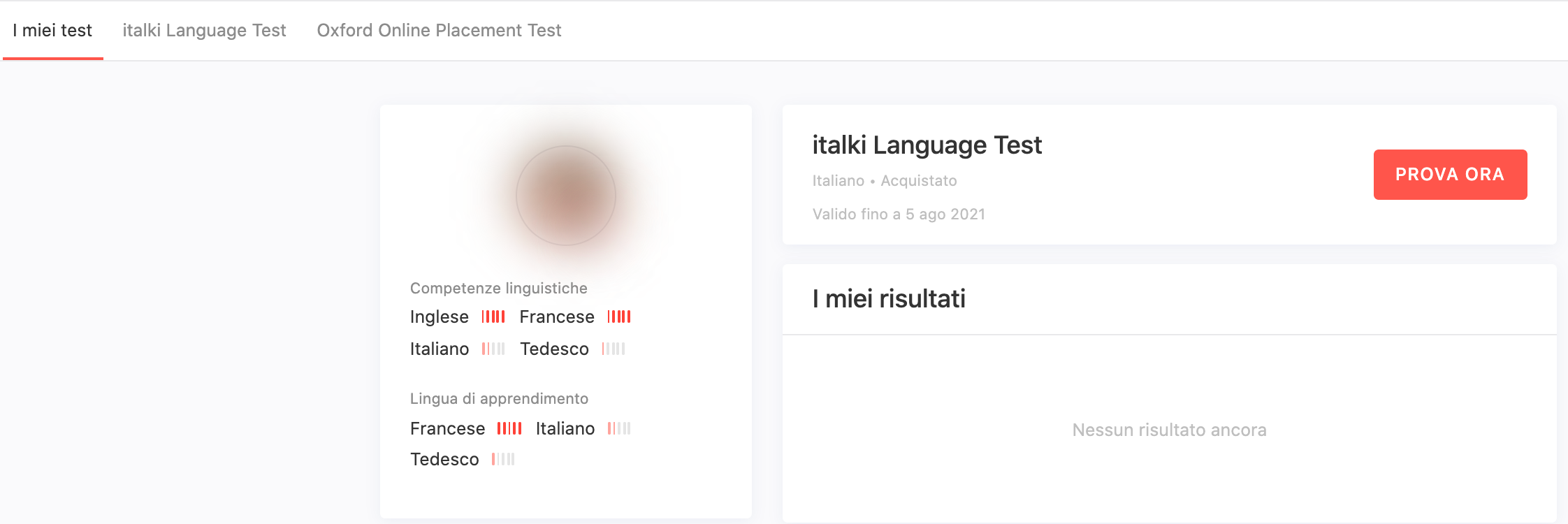Click the blurred profile avatar
Screen dimensions: 1568x524
[566, 196]
